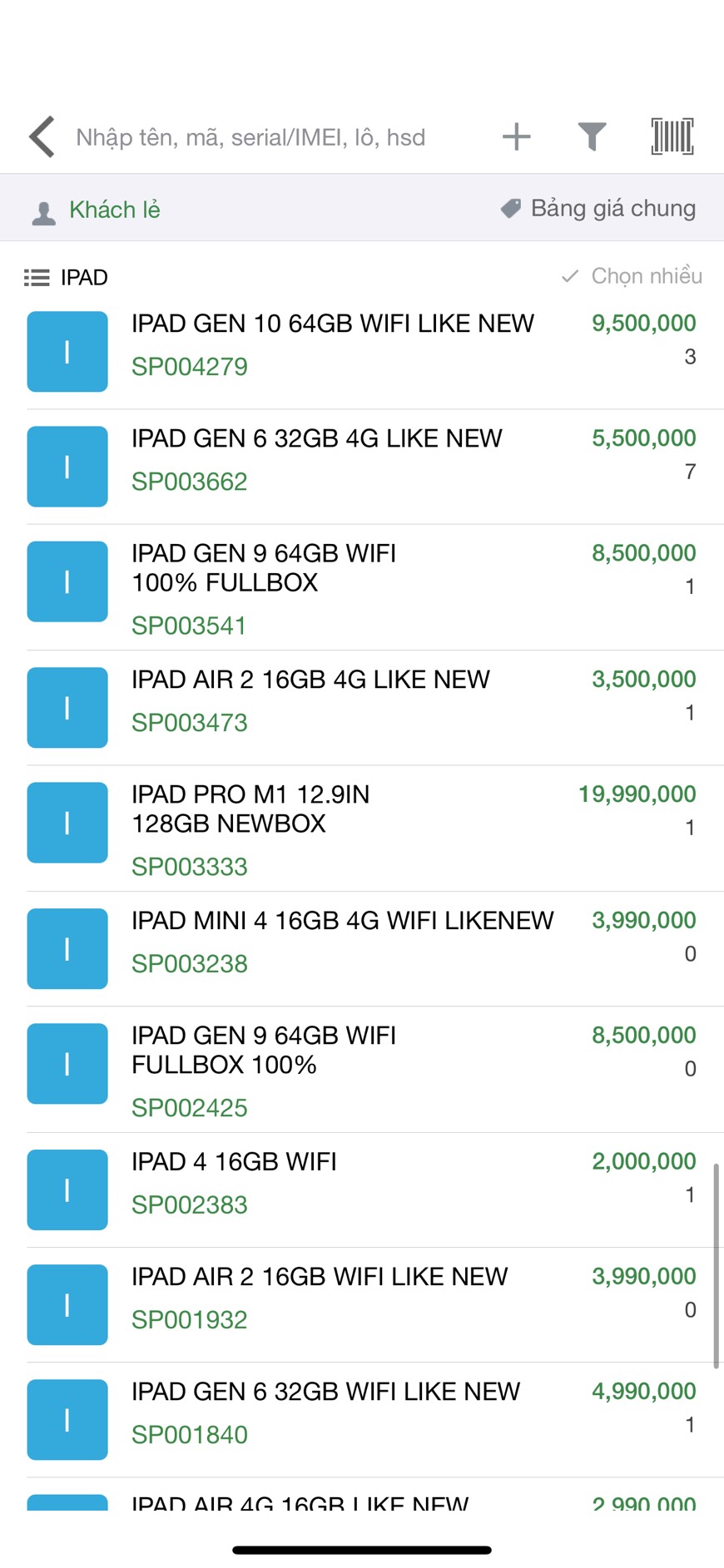Select IPAD 4 16GB WIFI item
Image resolution: width=724 pixels, height=1568 pixels.
click(234, 1161)
